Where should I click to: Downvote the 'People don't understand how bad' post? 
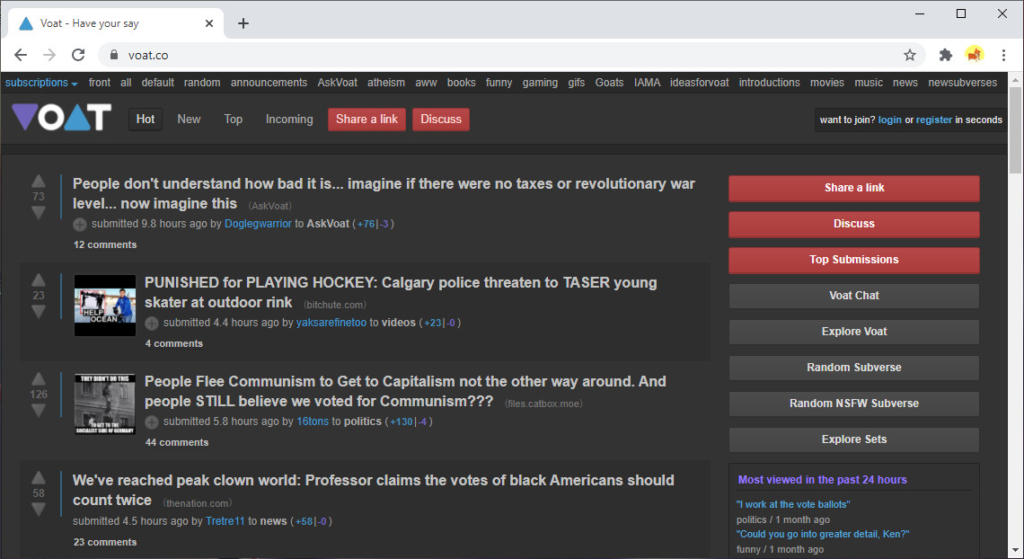click(x=39, y=213)
